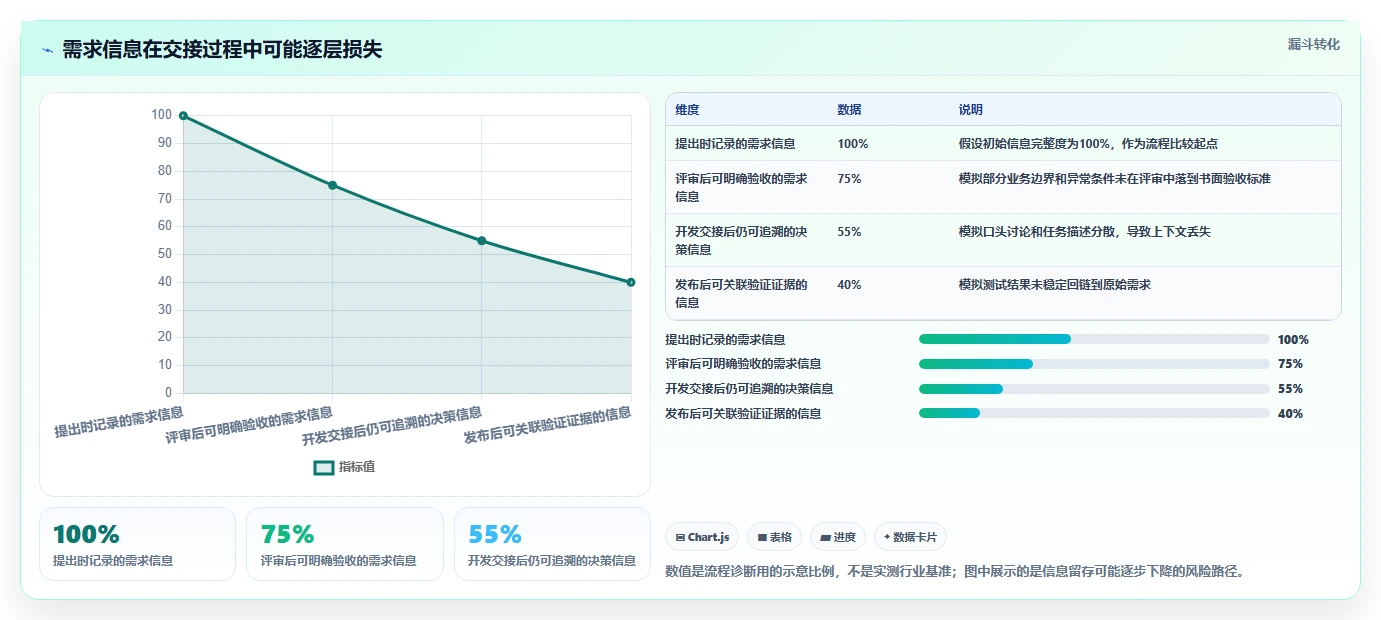Select the chart data point at value 75

pos(332,185)
